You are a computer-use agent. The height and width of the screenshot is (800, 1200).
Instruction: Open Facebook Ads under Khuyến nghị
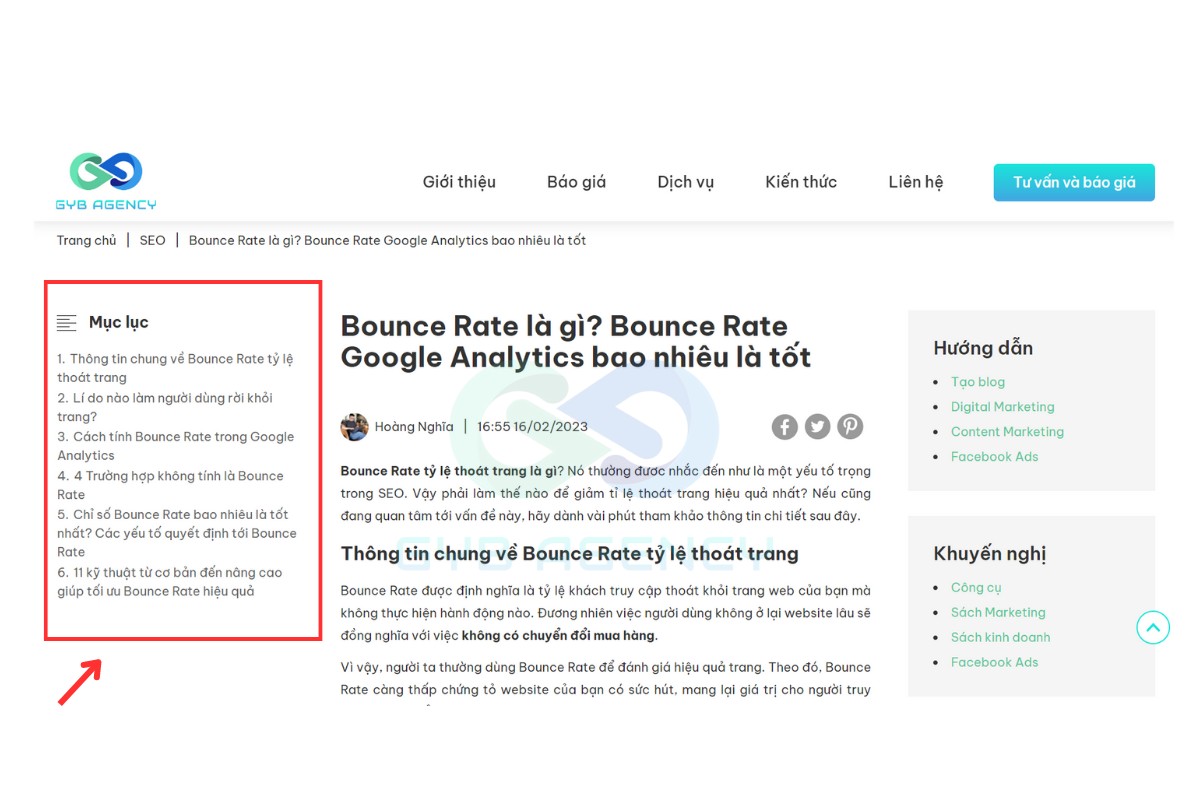(995, 663)
